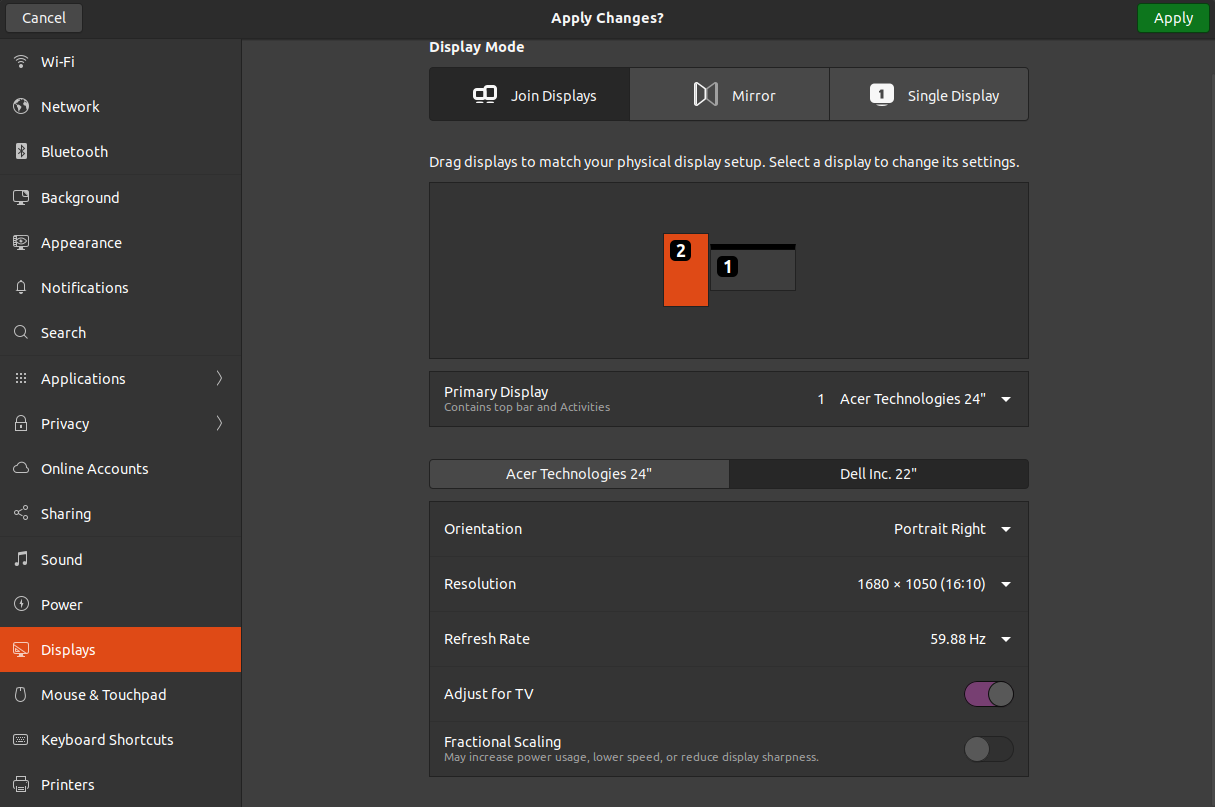Select display 2 in the arrangement area

click(686, 270)
